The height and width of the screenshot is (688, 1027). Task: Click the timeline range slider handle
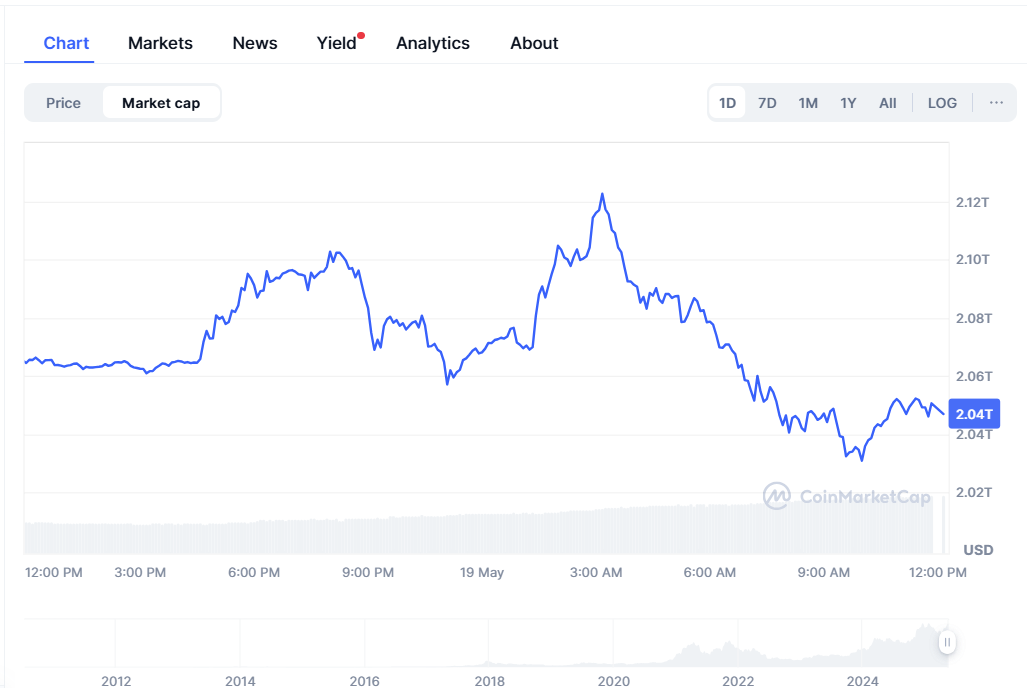click(946, 642)
